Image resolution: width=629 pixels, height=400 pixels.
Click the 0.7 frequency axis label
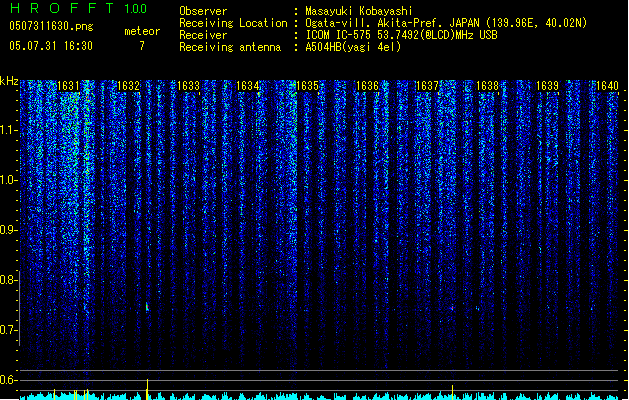tap(8, 330)
